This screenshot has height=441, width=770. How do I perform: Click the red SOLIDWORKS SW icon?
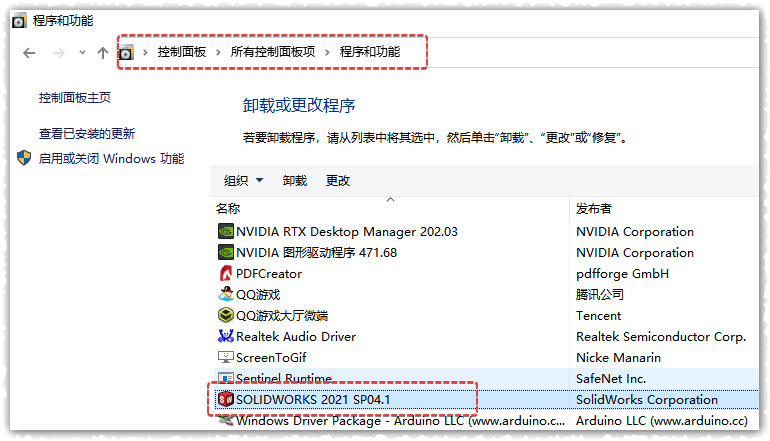coord(225,399)
